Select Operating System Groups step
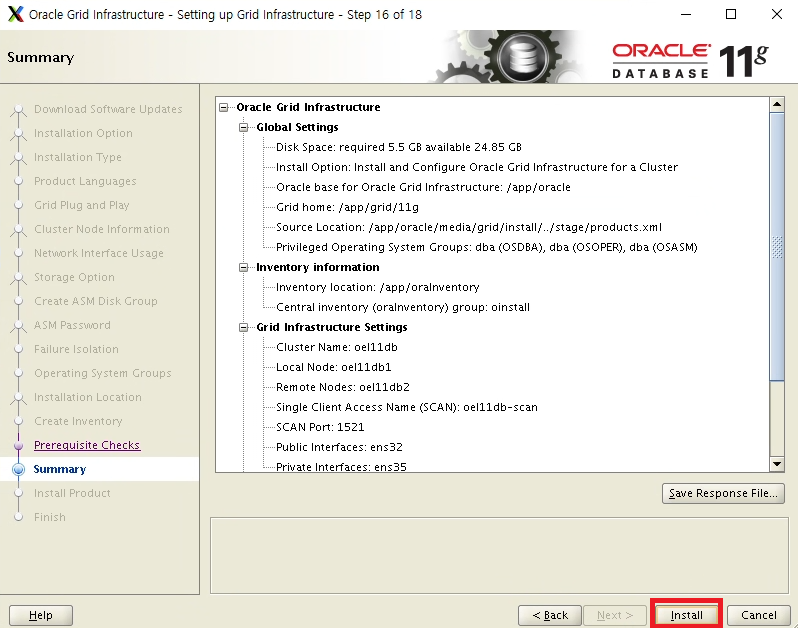This screenshot has width=798, height=628. pos(102,373)
